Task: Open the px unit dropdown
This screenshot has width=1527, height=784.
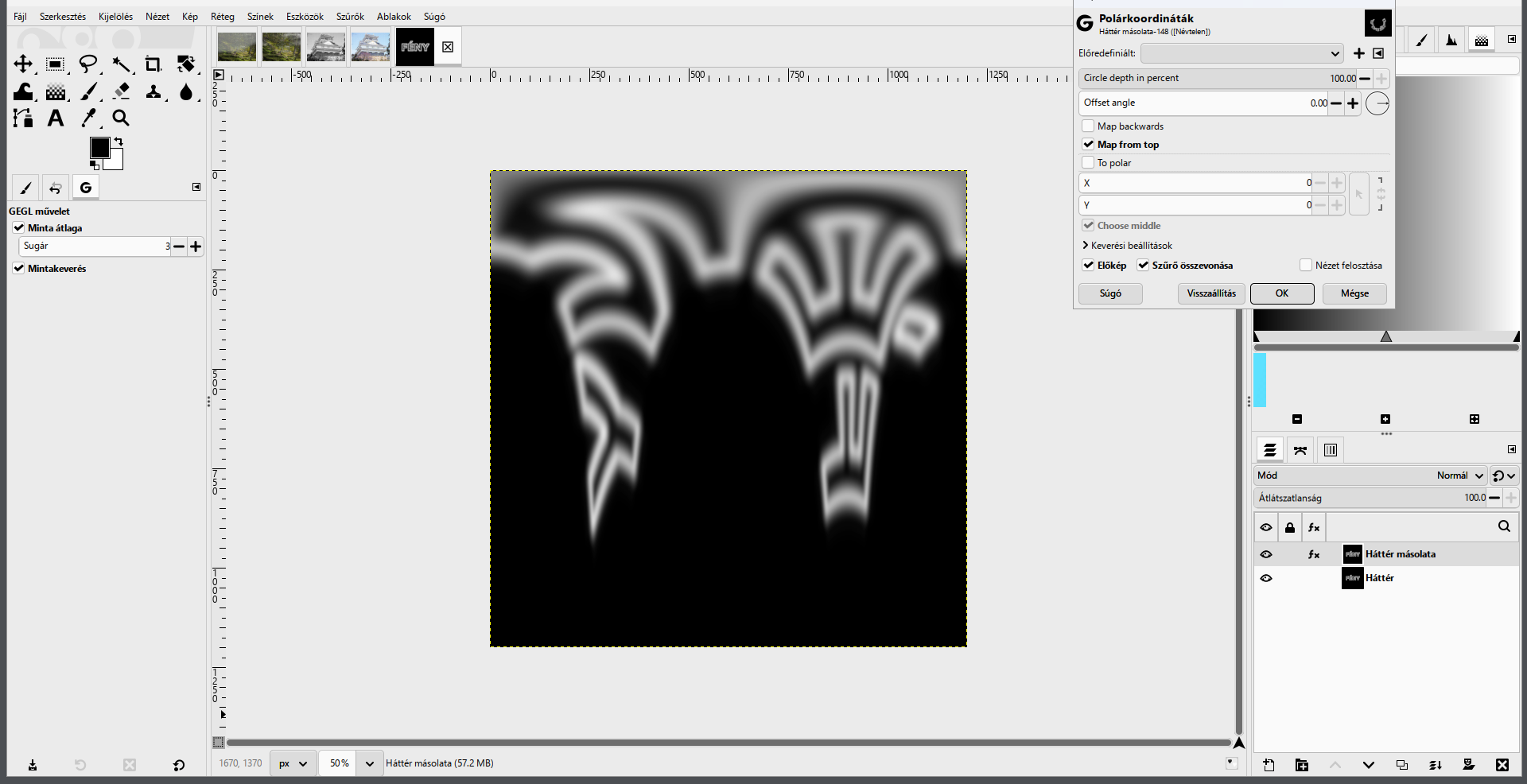Action: tap(293, 763)
